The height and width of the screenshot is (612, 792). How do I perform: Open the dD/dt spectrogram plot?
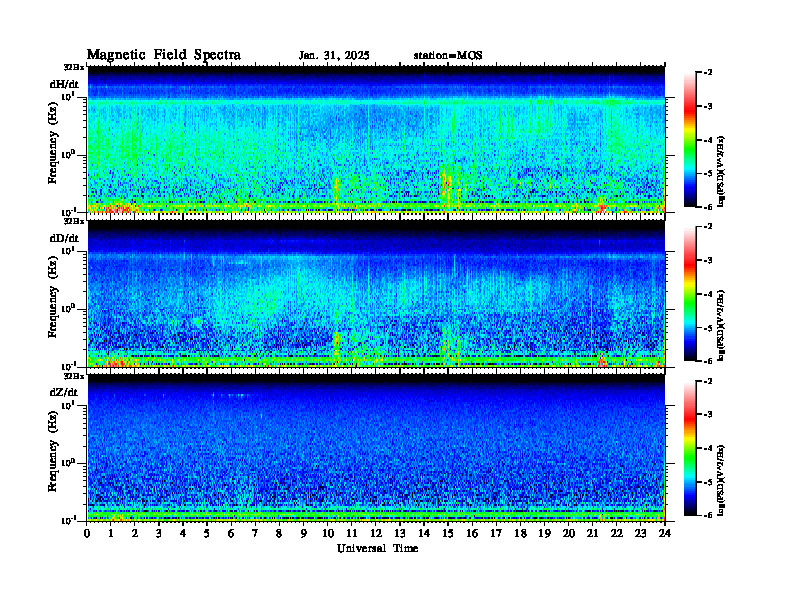click(376, 293)
